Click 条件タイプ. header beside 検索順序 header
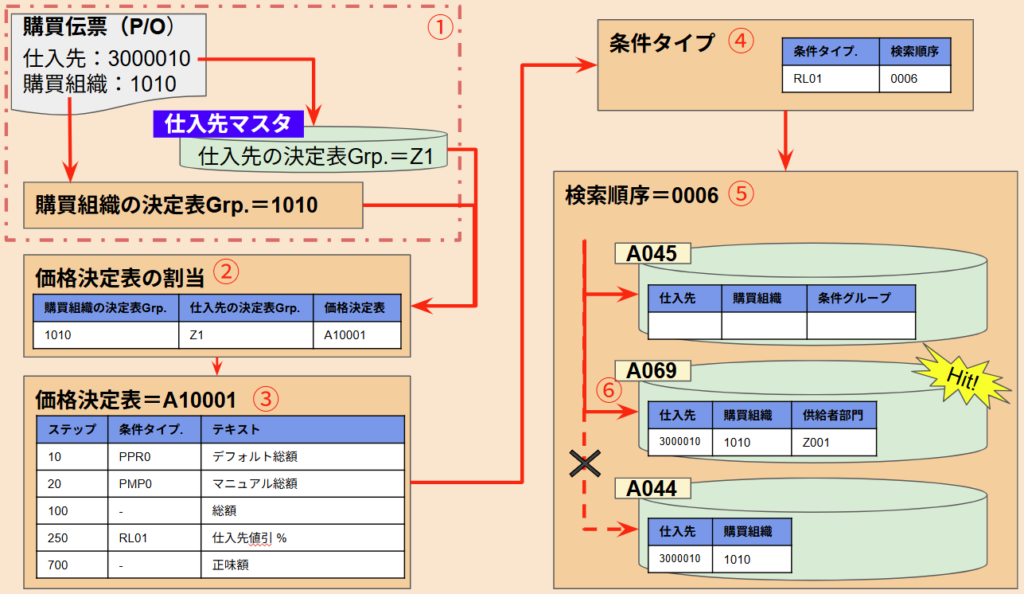This screenshot has height=594, width=1024. tap(831, 52)
